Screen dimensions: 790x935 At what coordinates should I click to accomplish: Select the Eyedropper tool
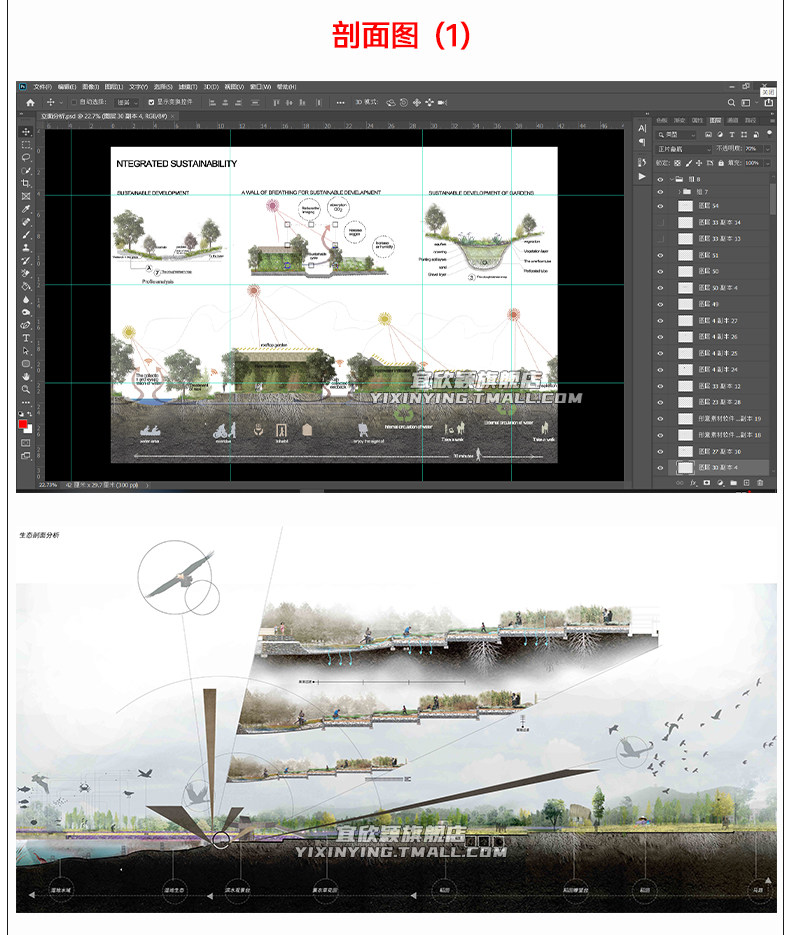26,209
